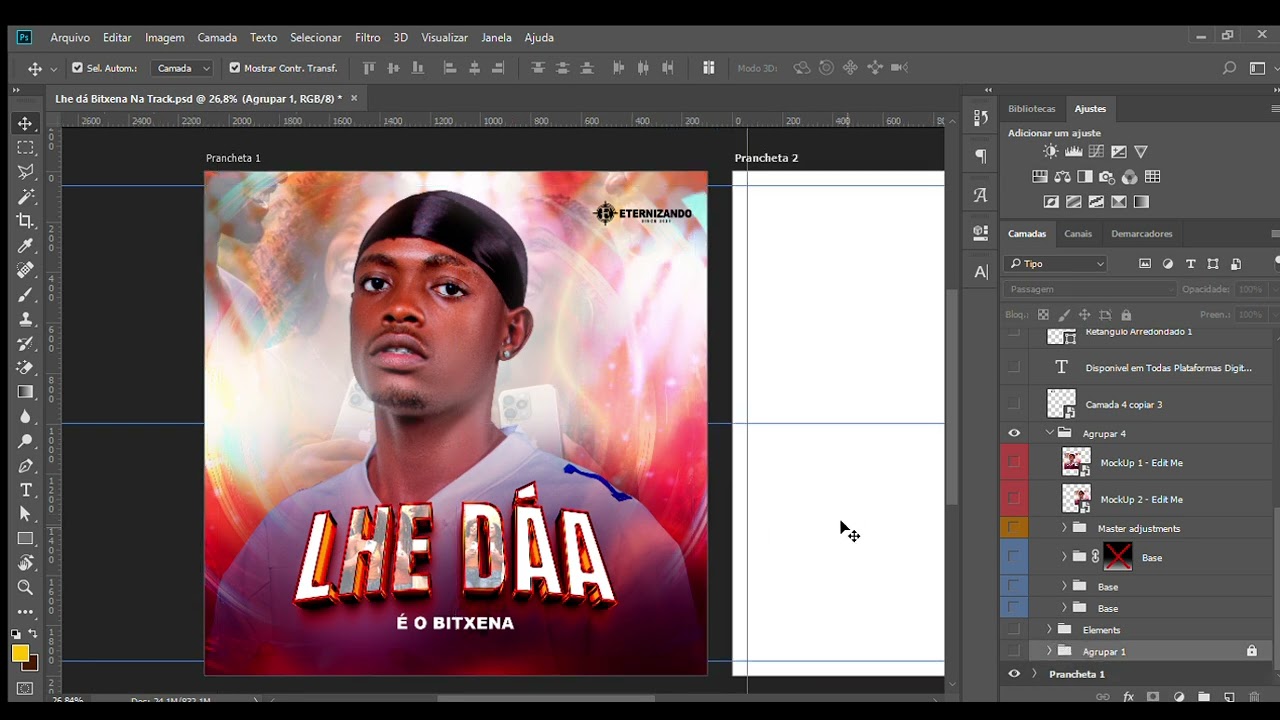Click the foreground color swatch
This screenshot has width=1280, height=720.
(x=20, y=653)
